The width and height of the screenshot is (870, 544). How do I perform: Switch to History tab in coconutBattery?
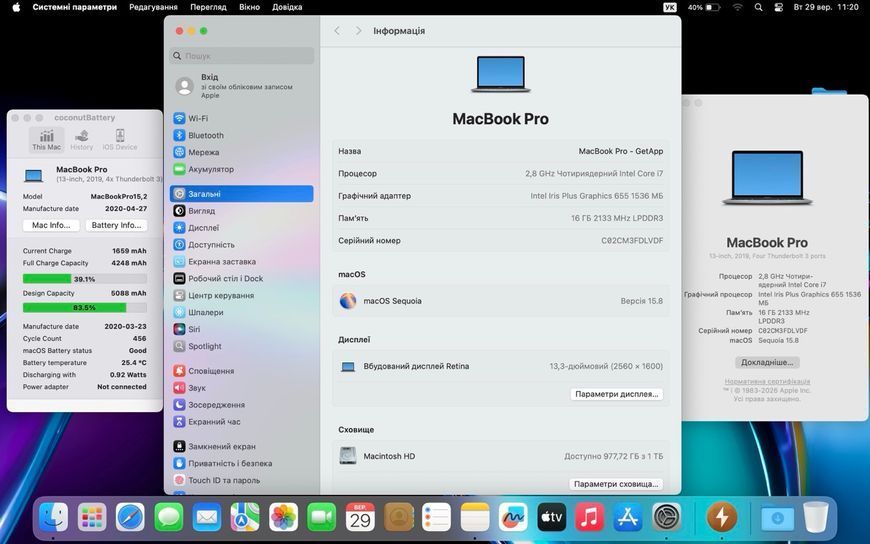82,140
